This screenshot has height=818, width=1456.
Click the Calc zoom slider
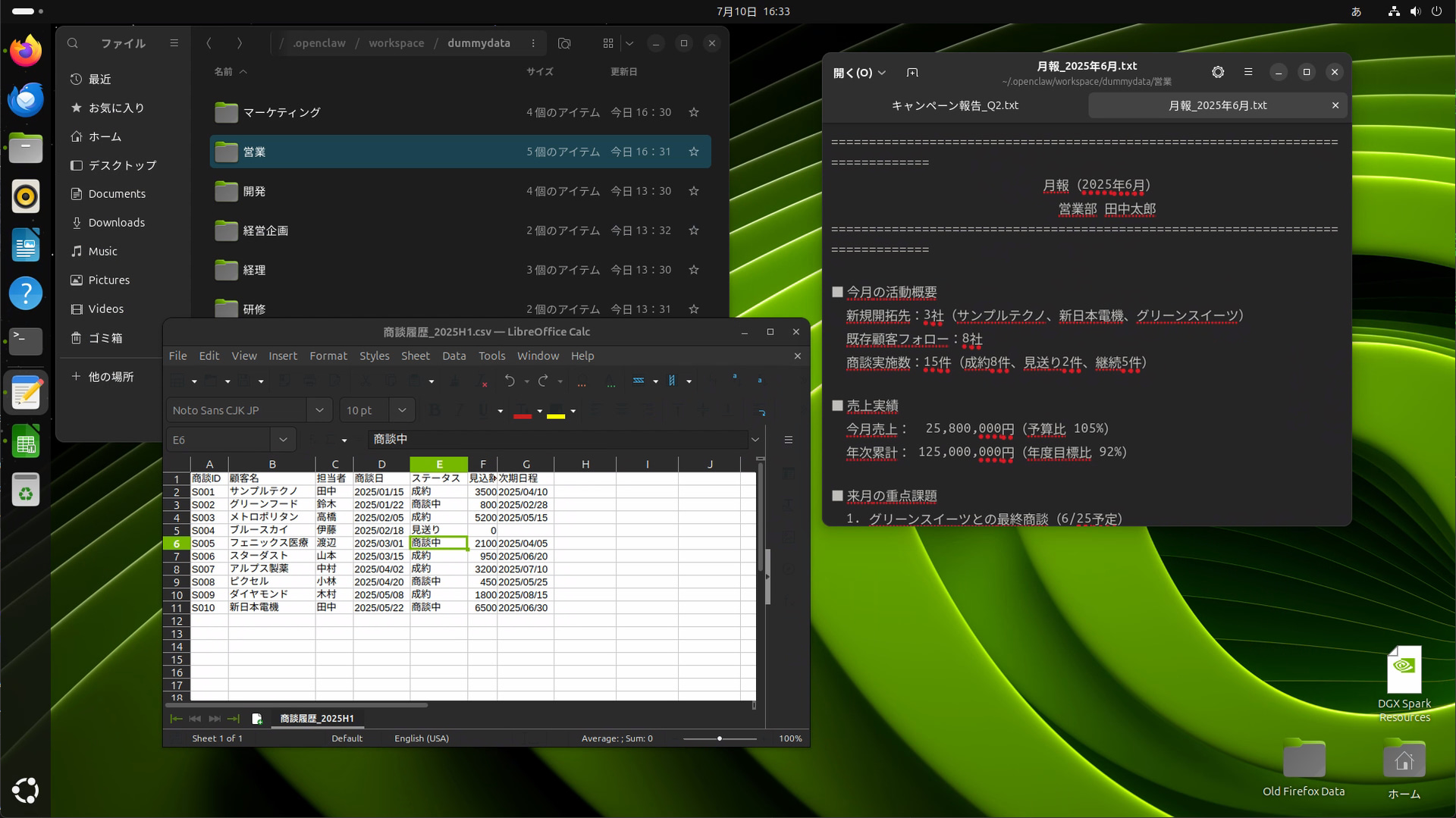719,738
